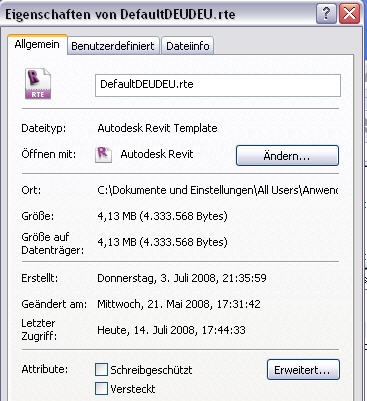Click the Erstellt date Donnerstag, 3. Juli 2008
This screenshot has height=401, width=367.
182,278
